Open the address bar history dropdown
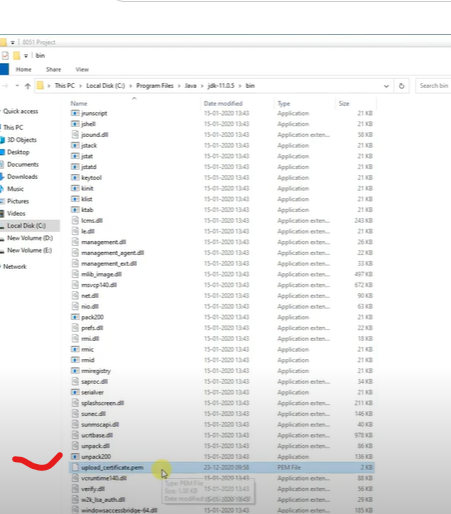451x514 pixels. point(386,86)
